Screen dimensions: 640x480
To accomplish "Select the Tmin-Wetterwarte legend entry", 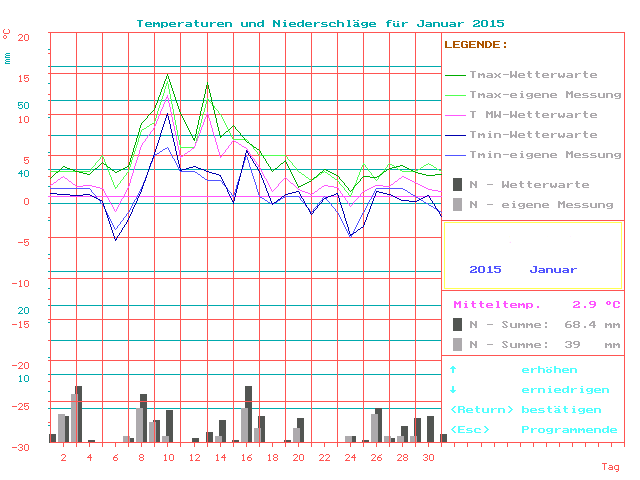I will [x=533, y=135].
